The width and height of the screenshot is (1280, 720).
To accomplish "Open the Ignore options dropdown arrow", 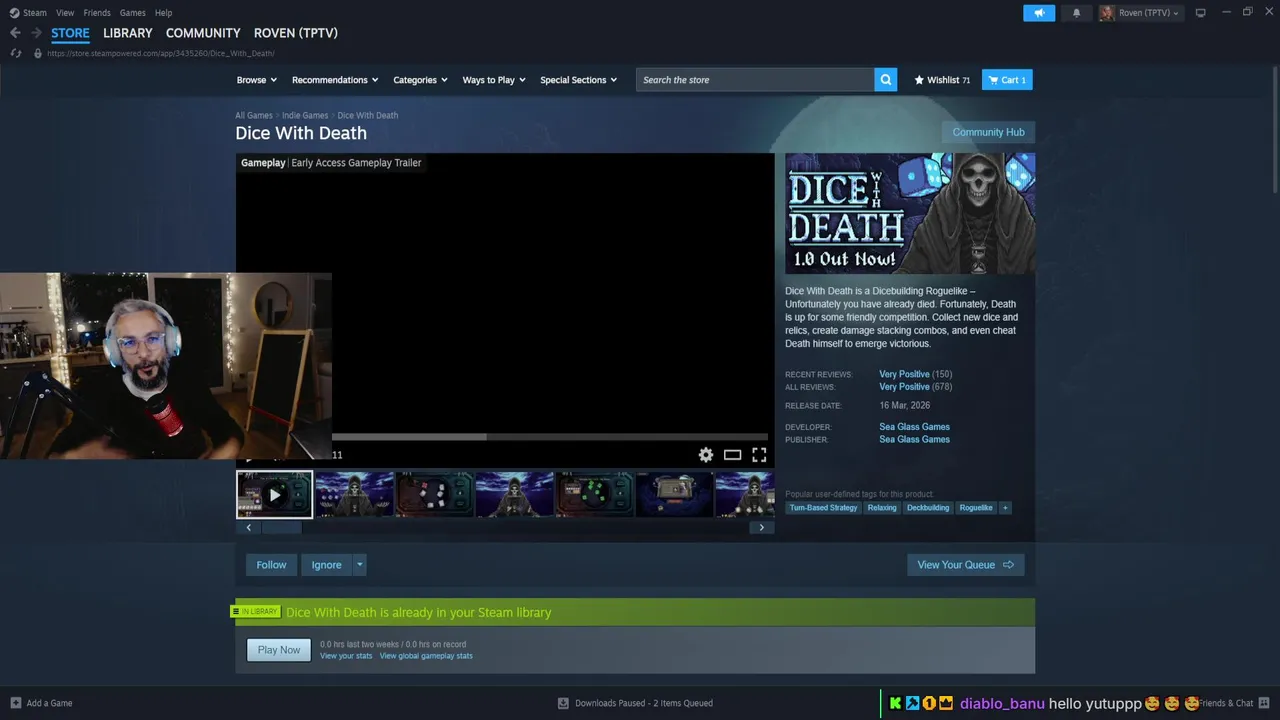I will [x=359, y=565].
